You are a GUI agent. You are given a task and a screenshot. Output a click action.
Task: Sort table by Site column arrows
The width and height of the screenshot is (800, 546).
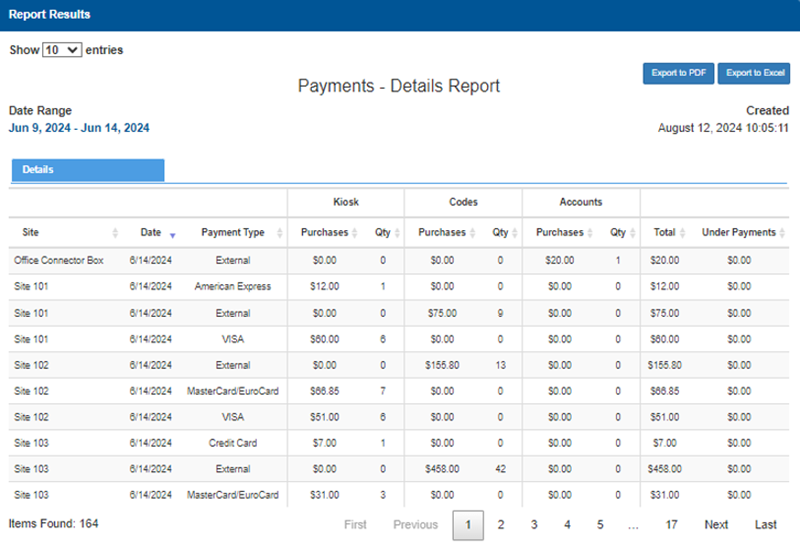pos(115,233)
